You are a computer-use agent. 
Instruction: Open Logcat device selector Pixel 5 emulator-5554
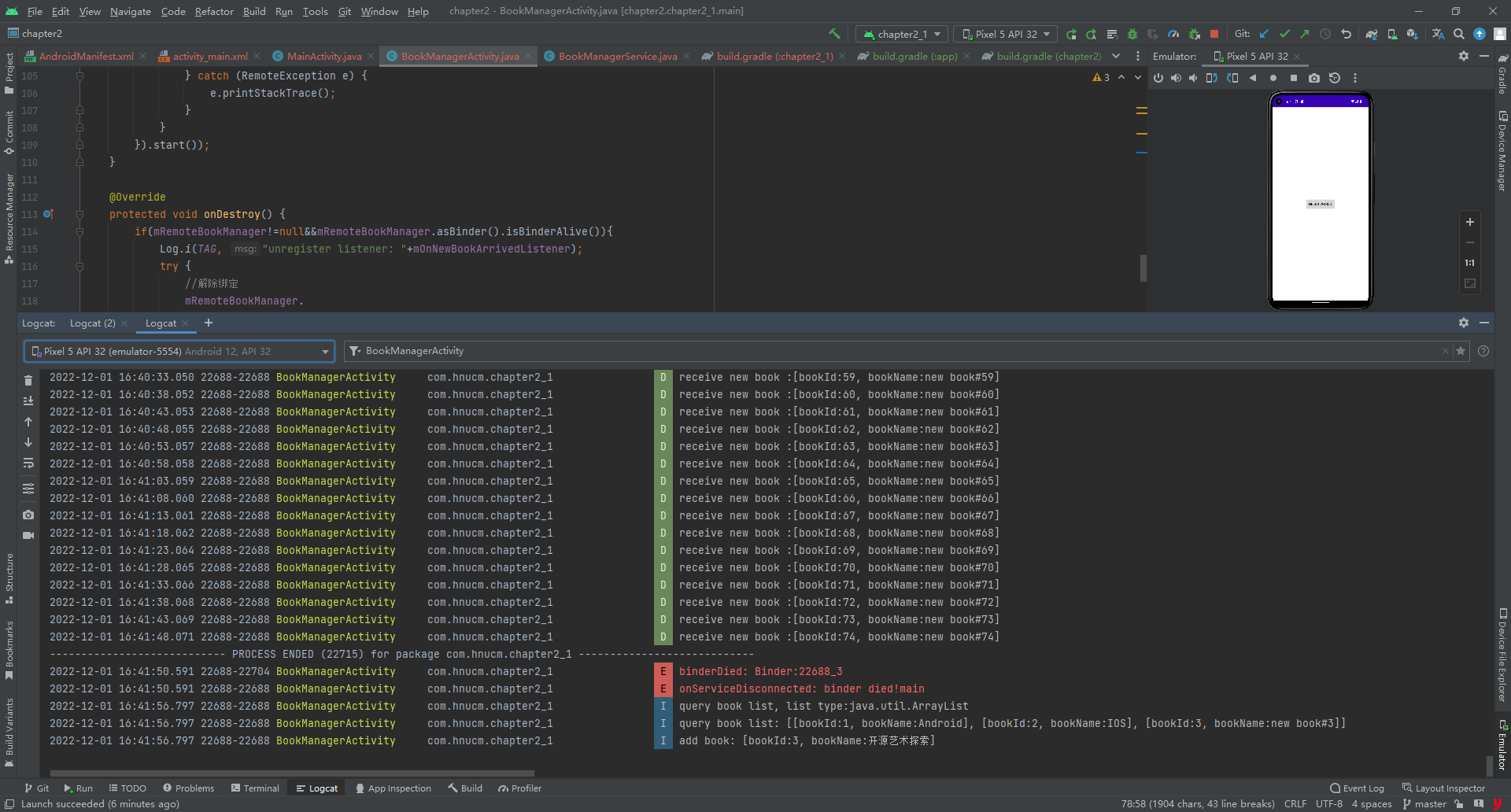point(179,351)
